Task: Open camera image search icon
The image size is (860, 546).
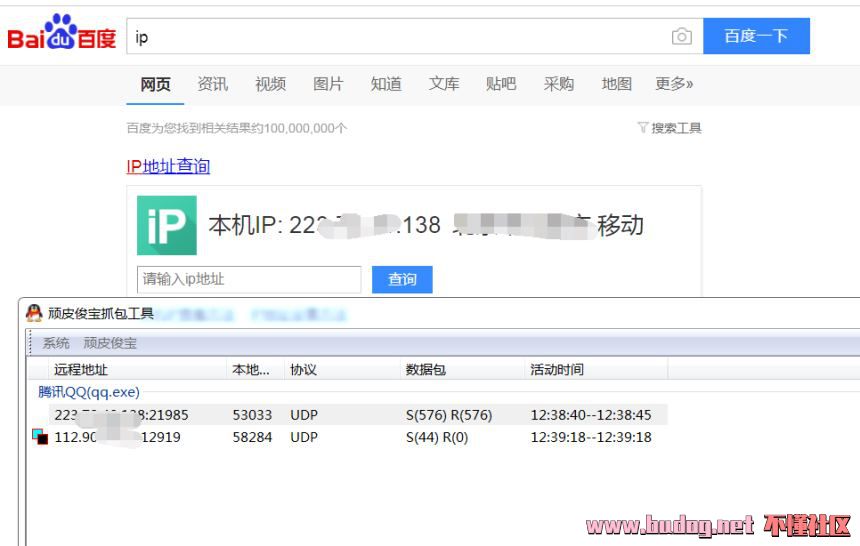Action: (681, 37)
